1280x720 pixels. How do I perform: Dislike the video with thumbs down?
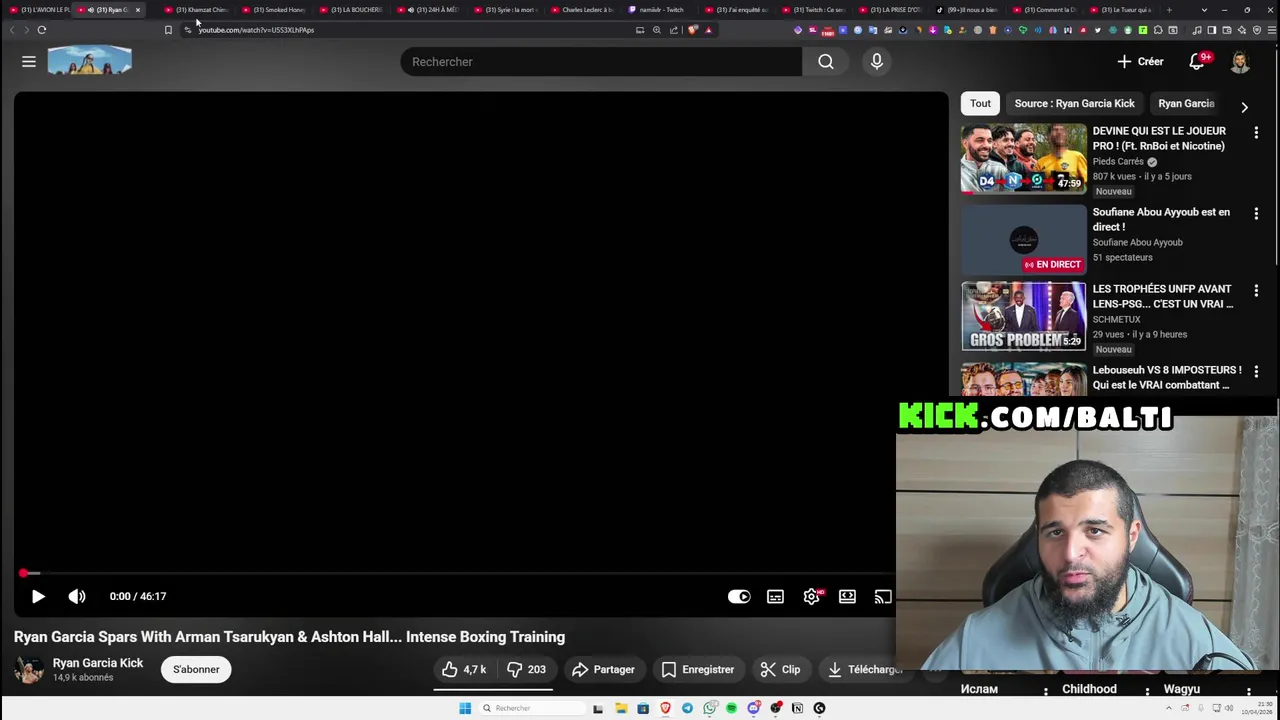pos(527,669)
